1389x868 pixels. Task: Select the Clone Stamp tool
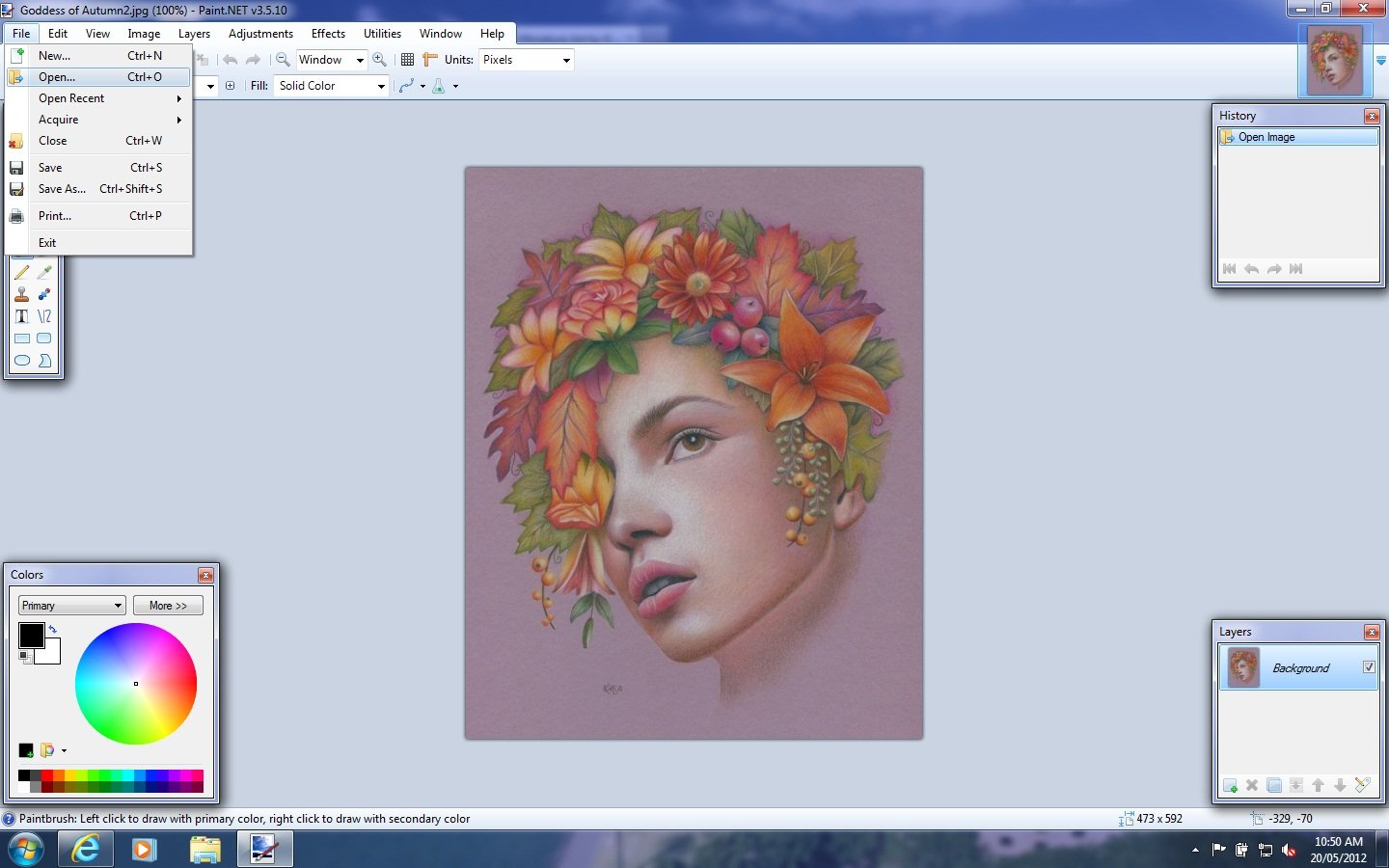tap(22, 295)
